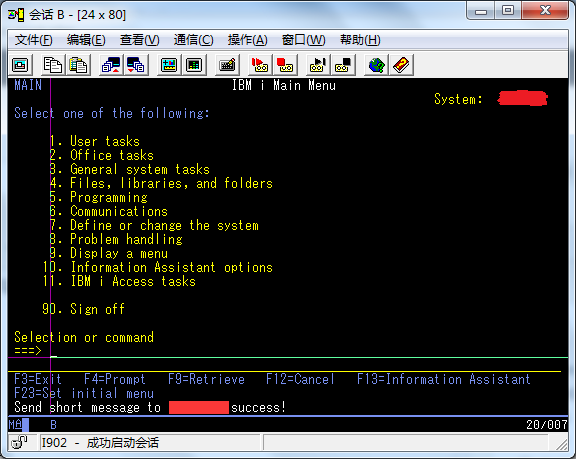Select '6. Communications' menu option
The width and height of the screenshot is (576, 459).
(x=108, y=211)
